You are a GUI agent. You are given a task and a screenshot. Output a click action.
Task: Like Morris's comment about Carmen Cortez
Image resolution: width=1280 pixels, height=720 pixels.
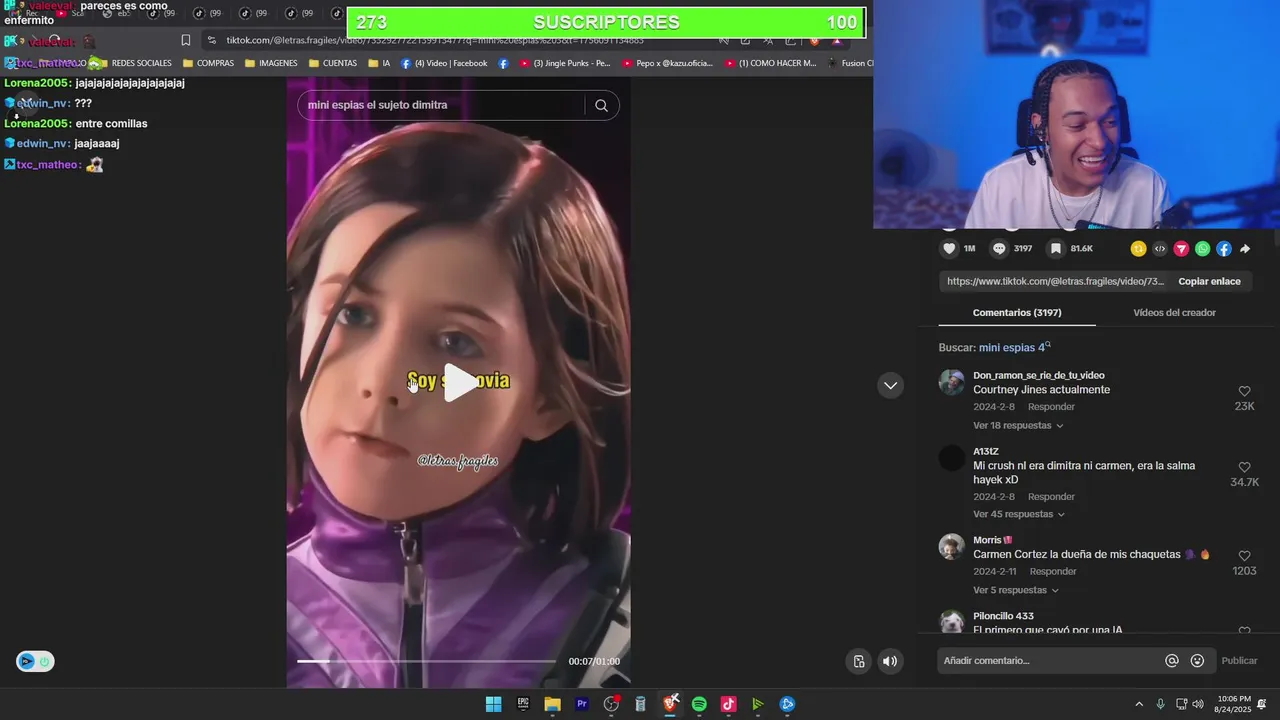point(1244,556)
